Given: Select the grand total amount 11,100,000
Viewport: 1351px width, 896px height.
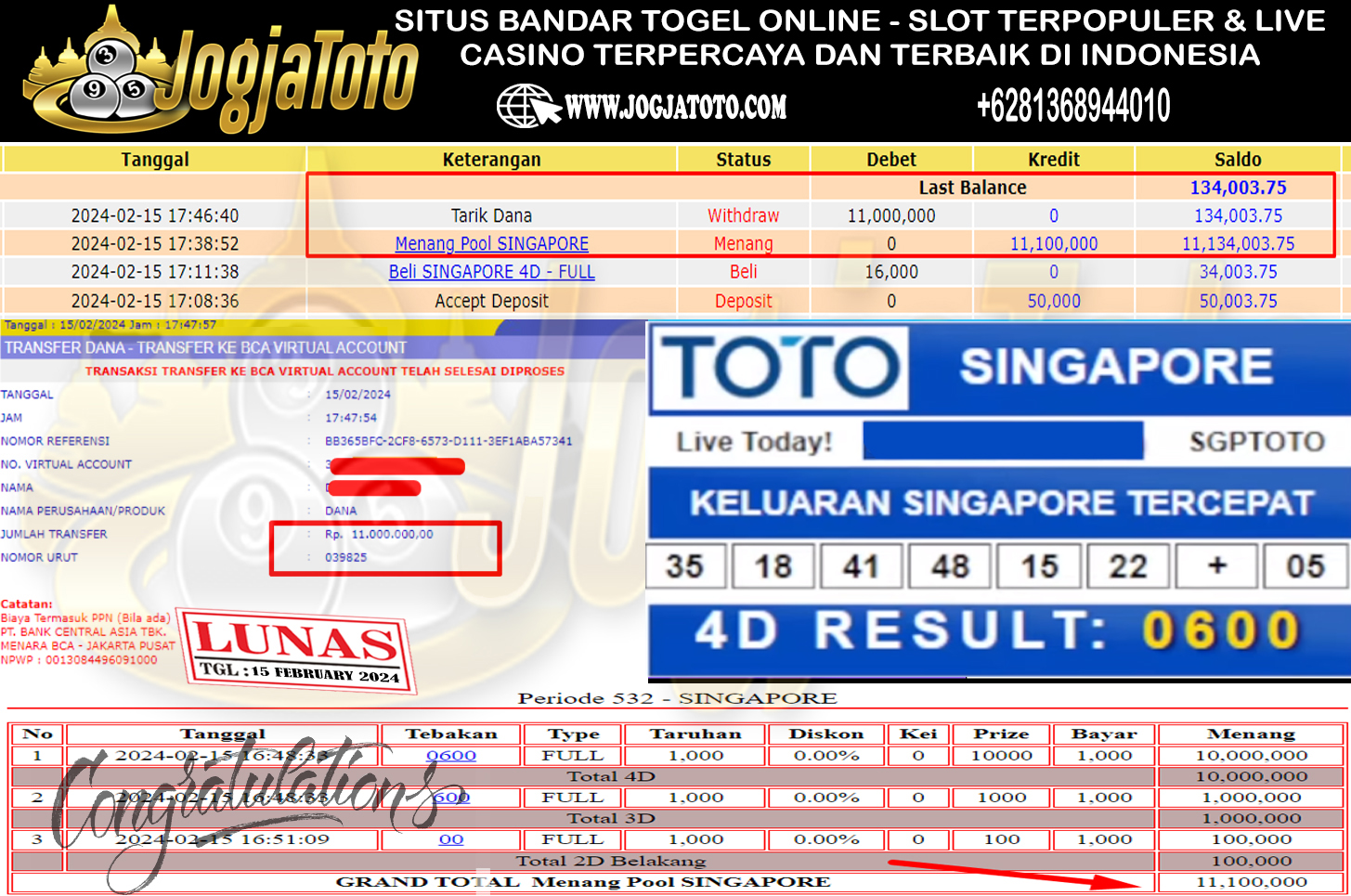Looking at the screenshot, I should tap(1251, 882).
